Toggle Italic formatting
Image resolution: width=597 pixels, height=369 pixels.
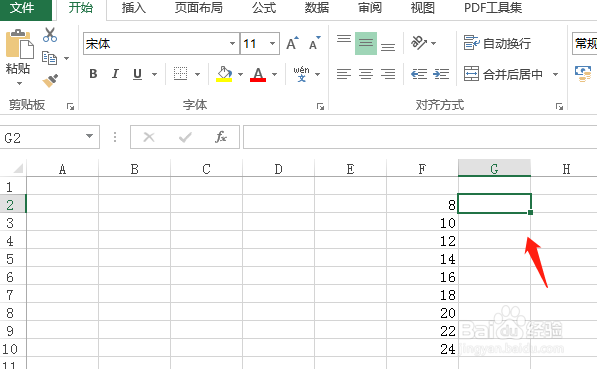coord(115,74)
